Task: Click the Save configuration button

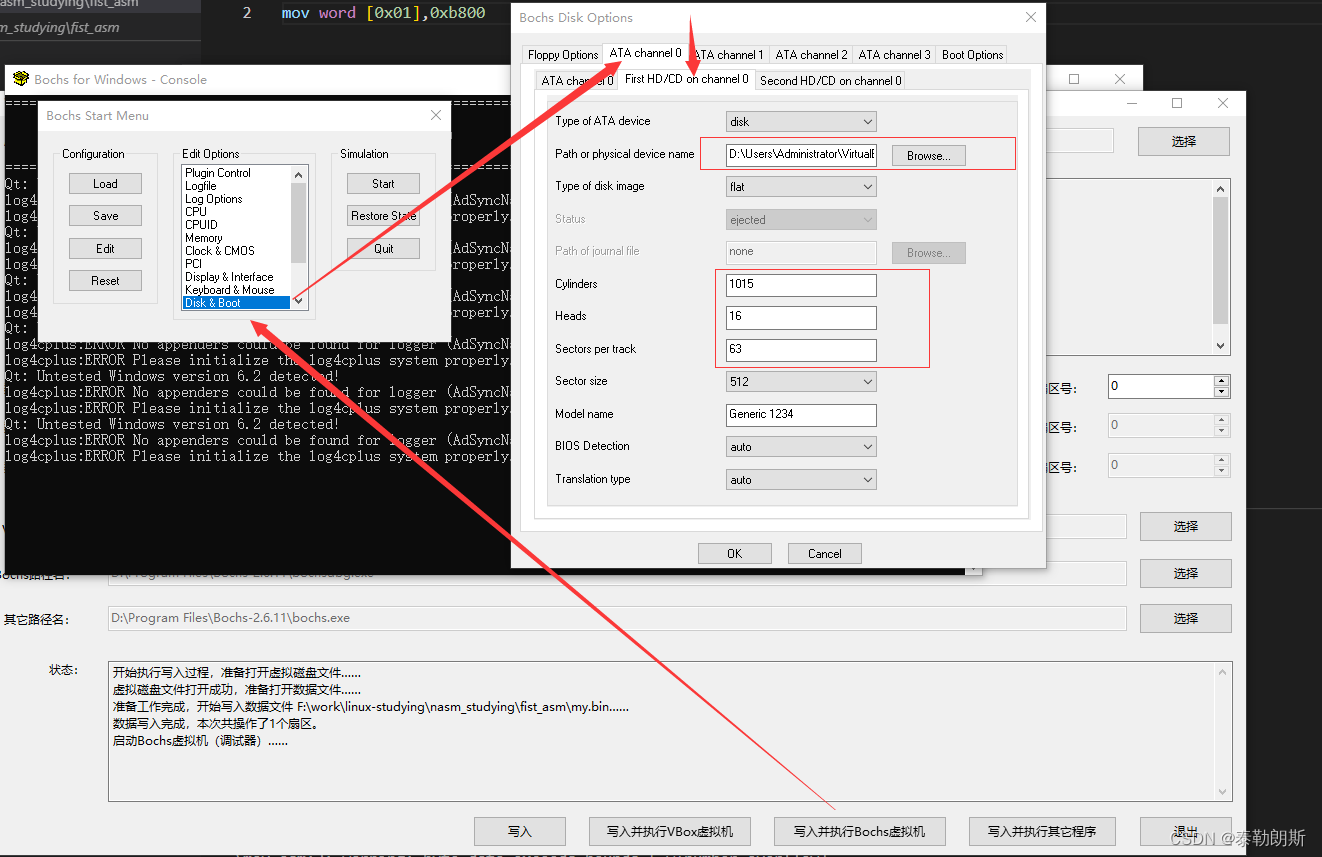Action: [x=105, y=216]
